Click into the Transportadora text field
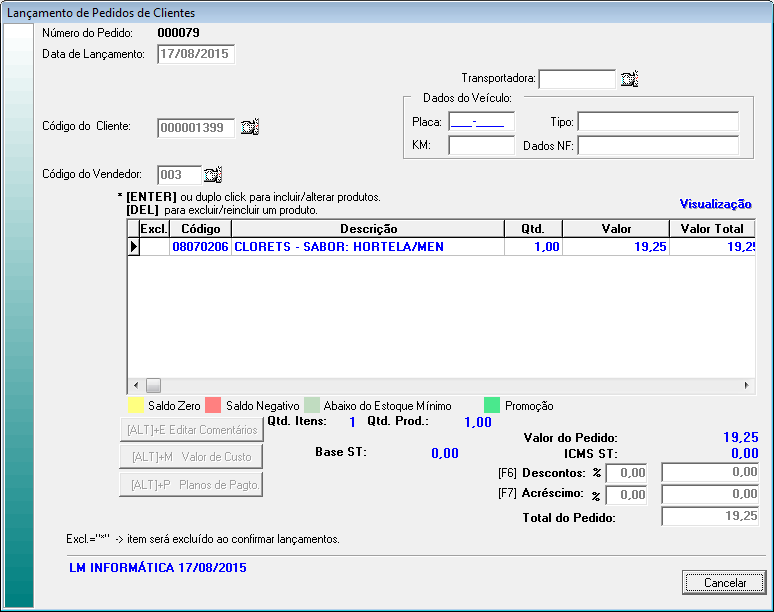 coord(577,79)
